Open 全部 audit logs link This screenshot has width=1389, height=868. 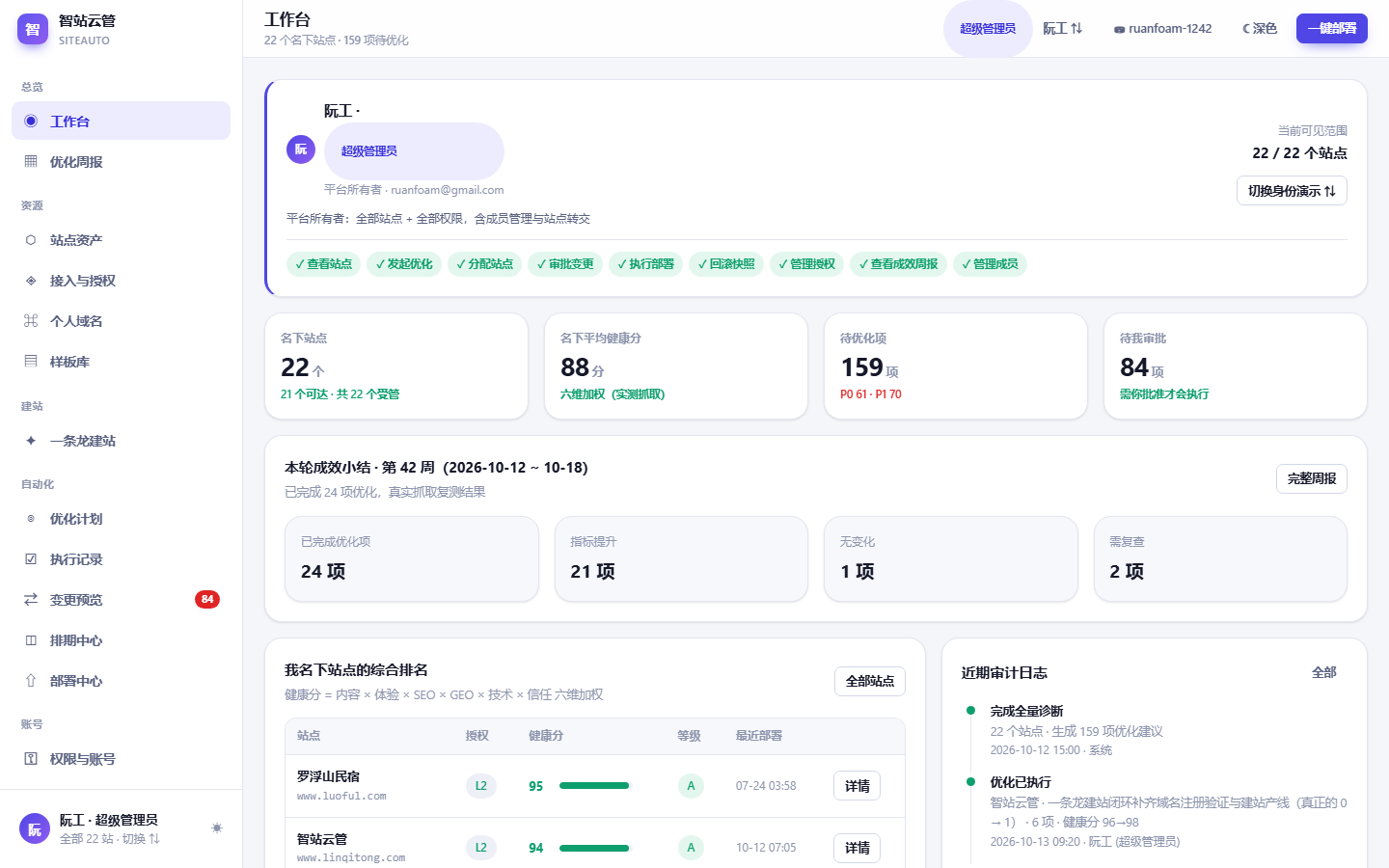pos(1324,672)
